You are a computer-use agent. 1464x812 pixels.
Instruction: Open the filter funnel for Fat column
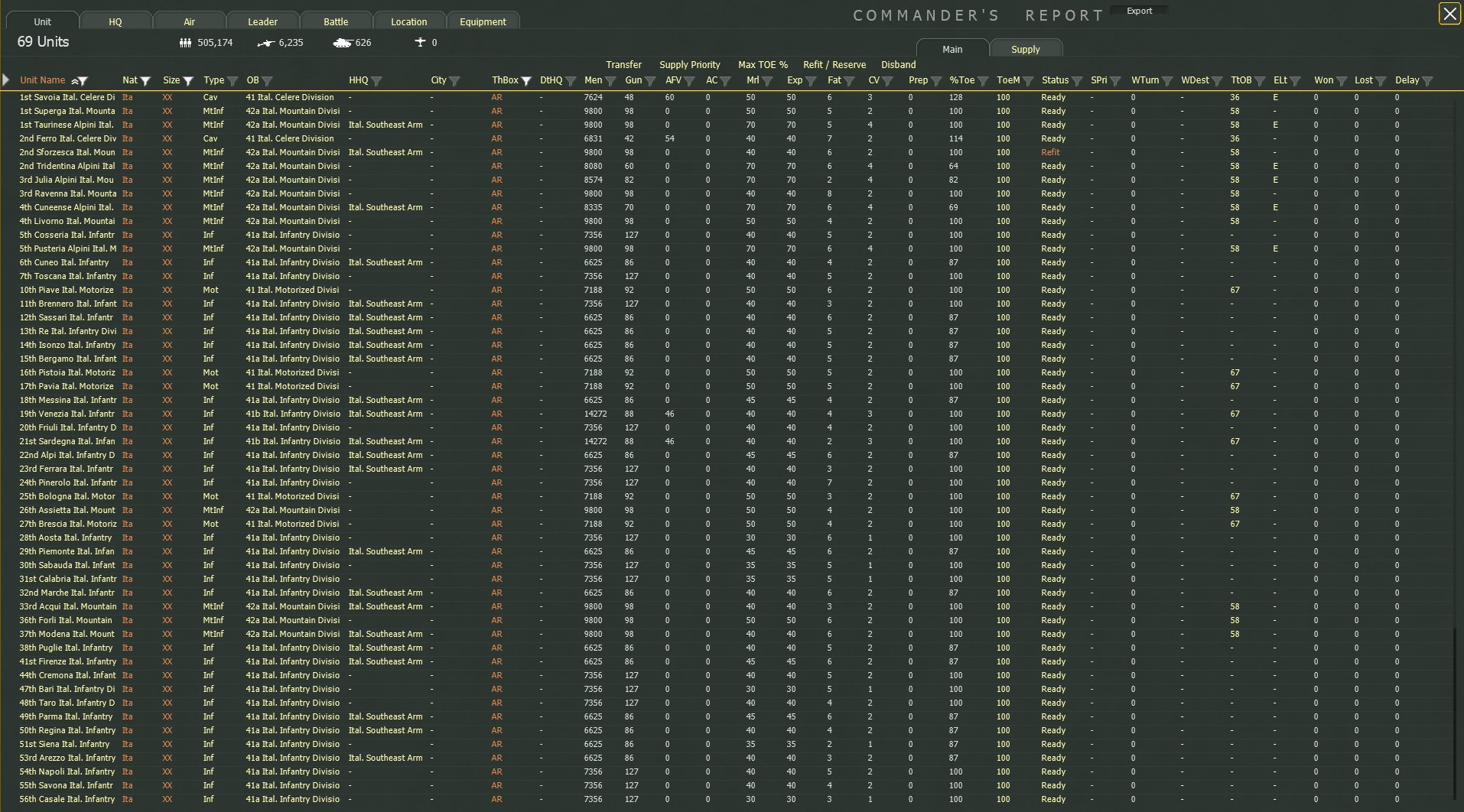(x=849, y=81)
